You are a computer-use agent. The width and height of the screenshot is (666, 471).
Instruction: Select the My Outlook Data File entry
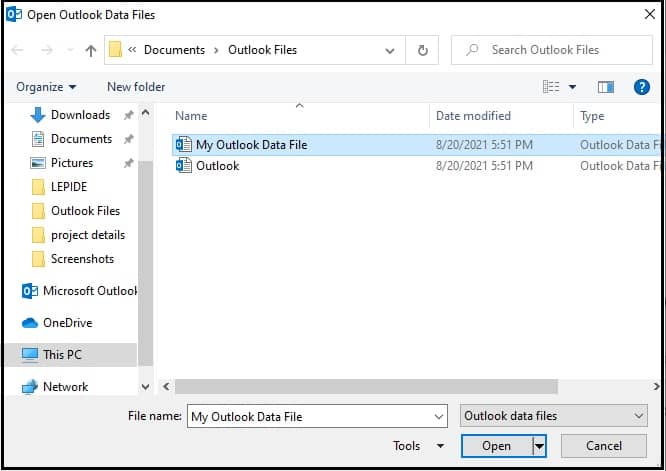coord(416,145)
